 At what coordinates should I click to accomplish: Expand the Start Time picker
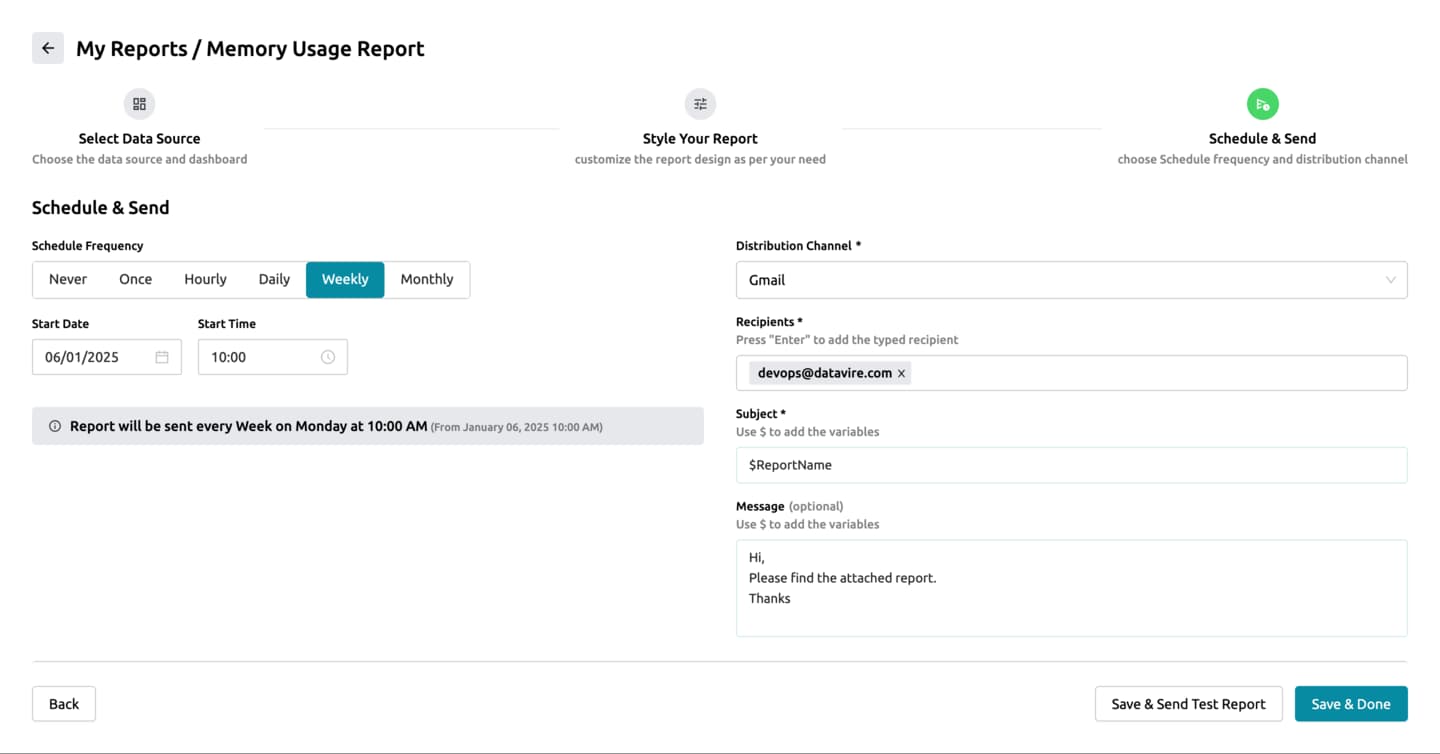[272, 356]
